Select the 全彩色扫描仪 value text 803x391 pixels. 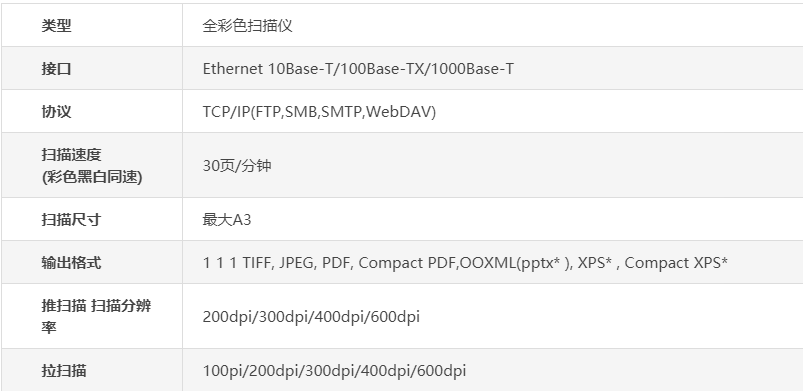pos(247,25)
